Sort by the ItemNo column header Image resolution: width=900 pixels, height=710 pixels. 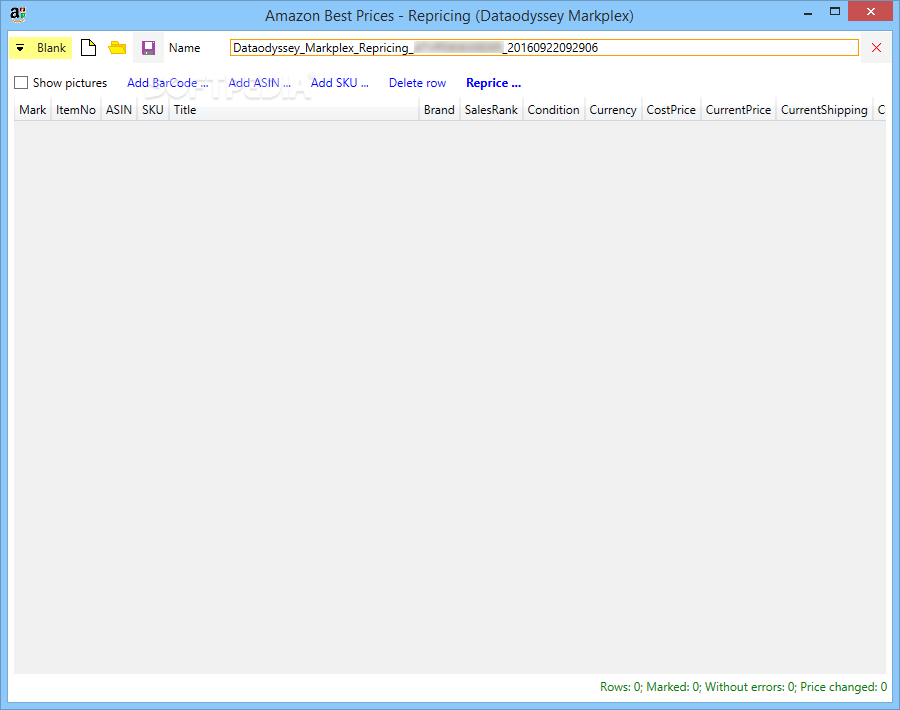(x=76, y=110)
